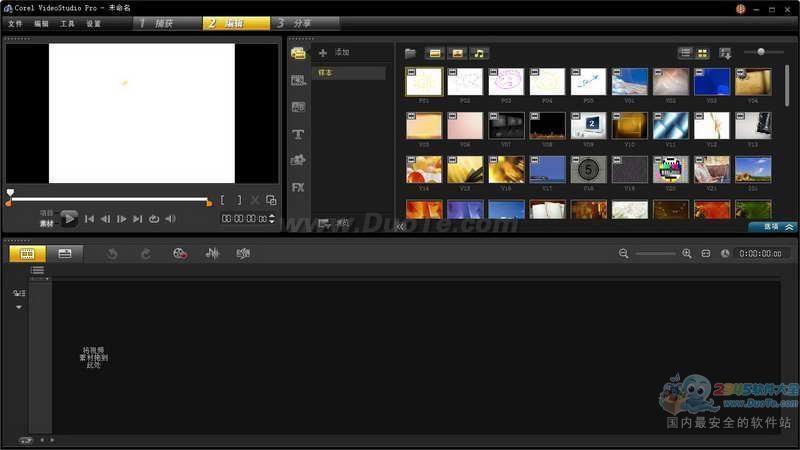Select the V20 color bars test thumbnail
Screen dimensions: 800x450
tap(670, 170)
